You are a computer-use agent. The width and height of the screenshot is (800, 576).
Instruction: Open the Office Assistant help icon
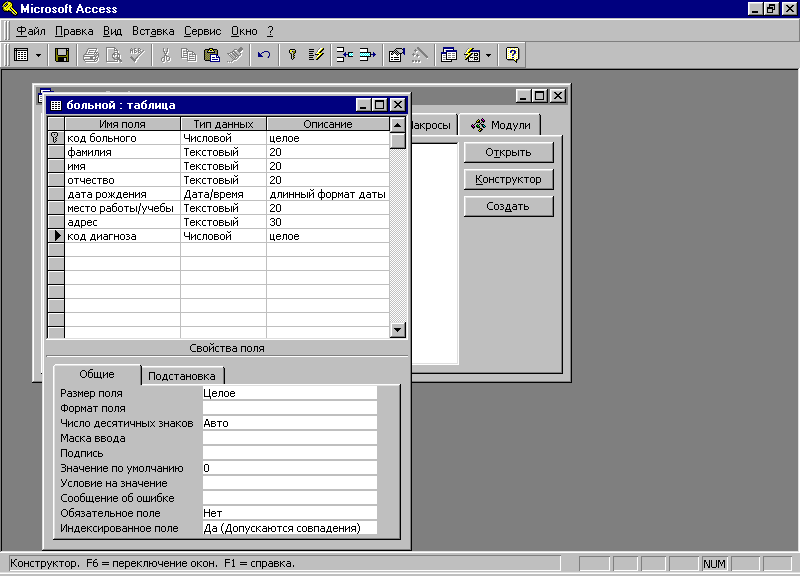pyautogui.click(x=512, y=55)
